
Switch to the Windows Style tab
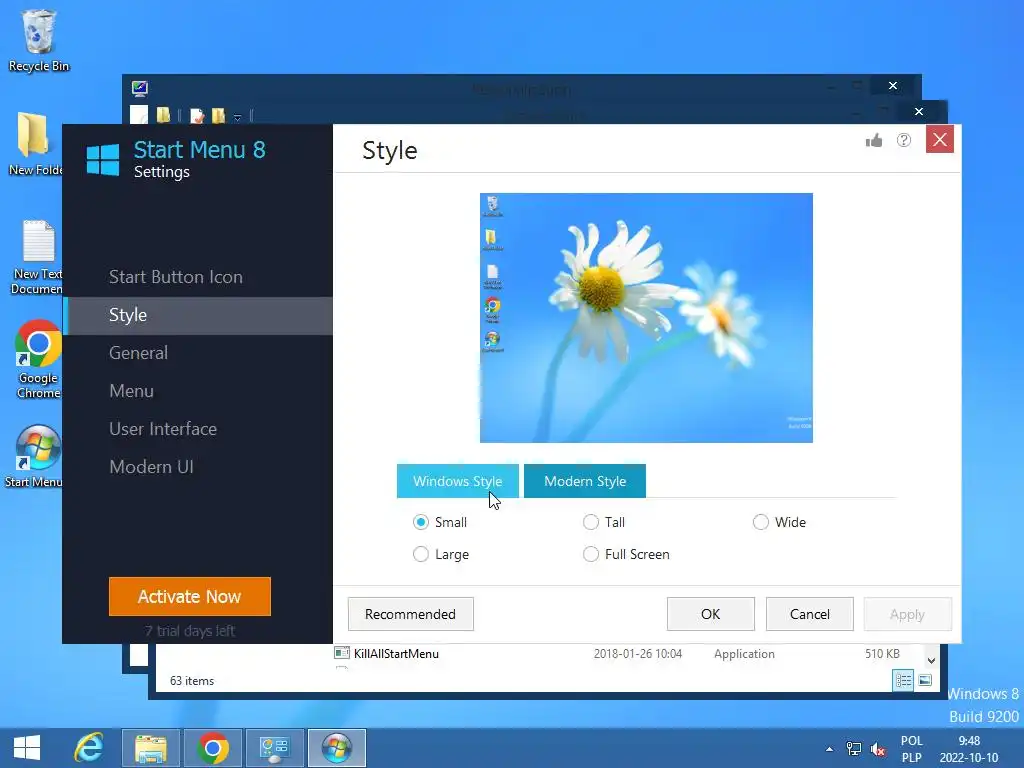pos(458,481)
